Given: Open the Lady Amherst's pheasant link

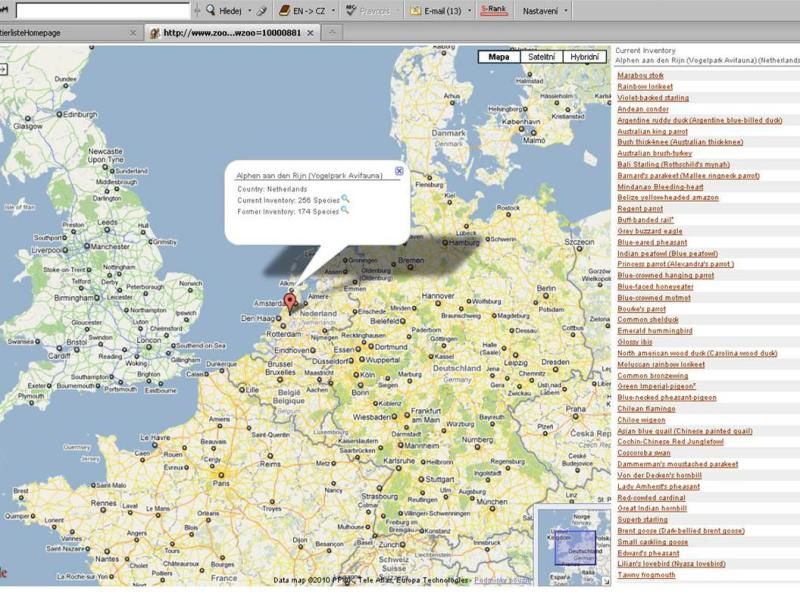Looking at the screenshot, I should (658, 487).
